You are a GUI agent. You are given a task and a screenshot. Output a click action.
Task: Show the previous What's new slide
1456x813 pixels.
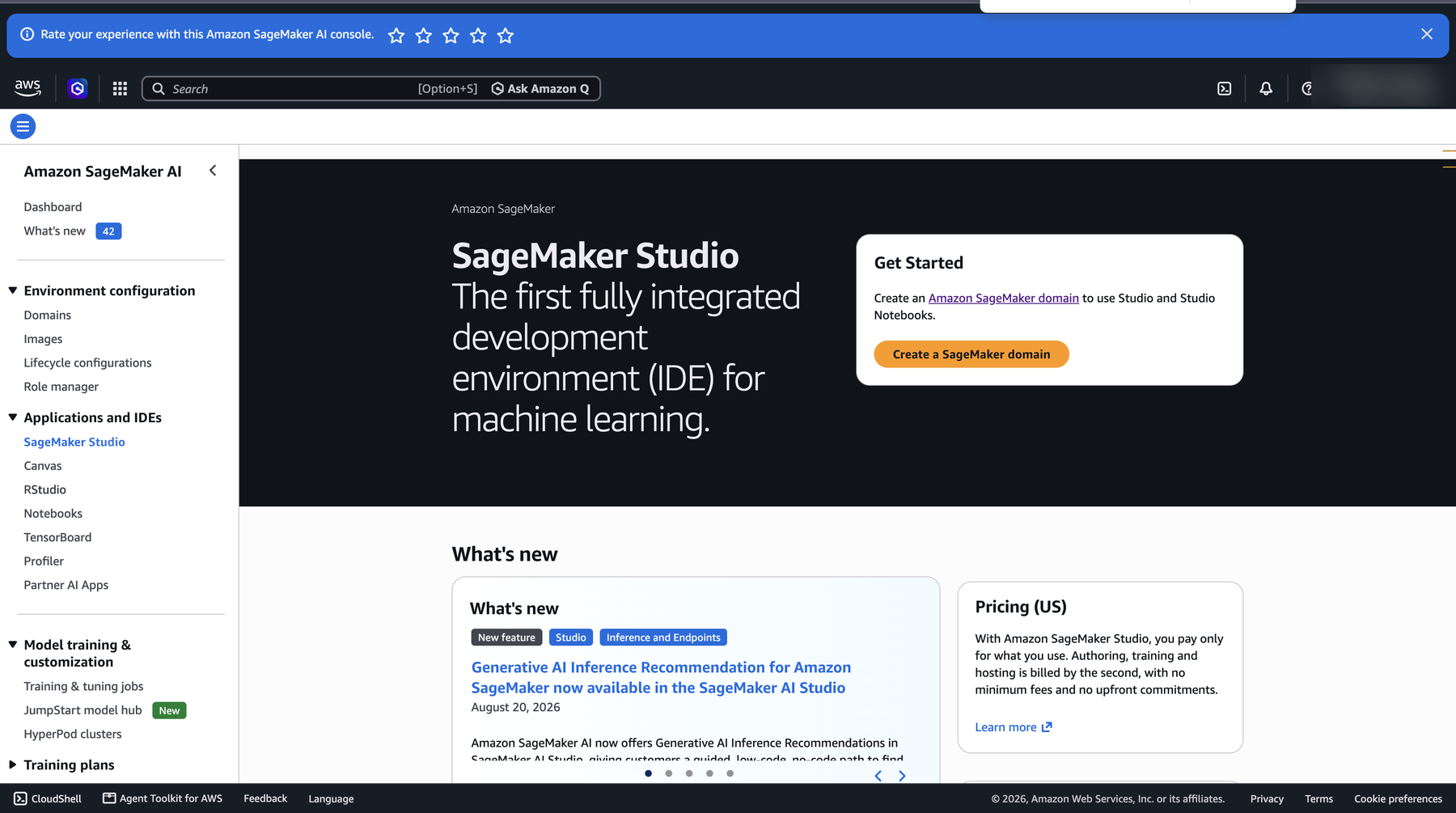[878, 776]
